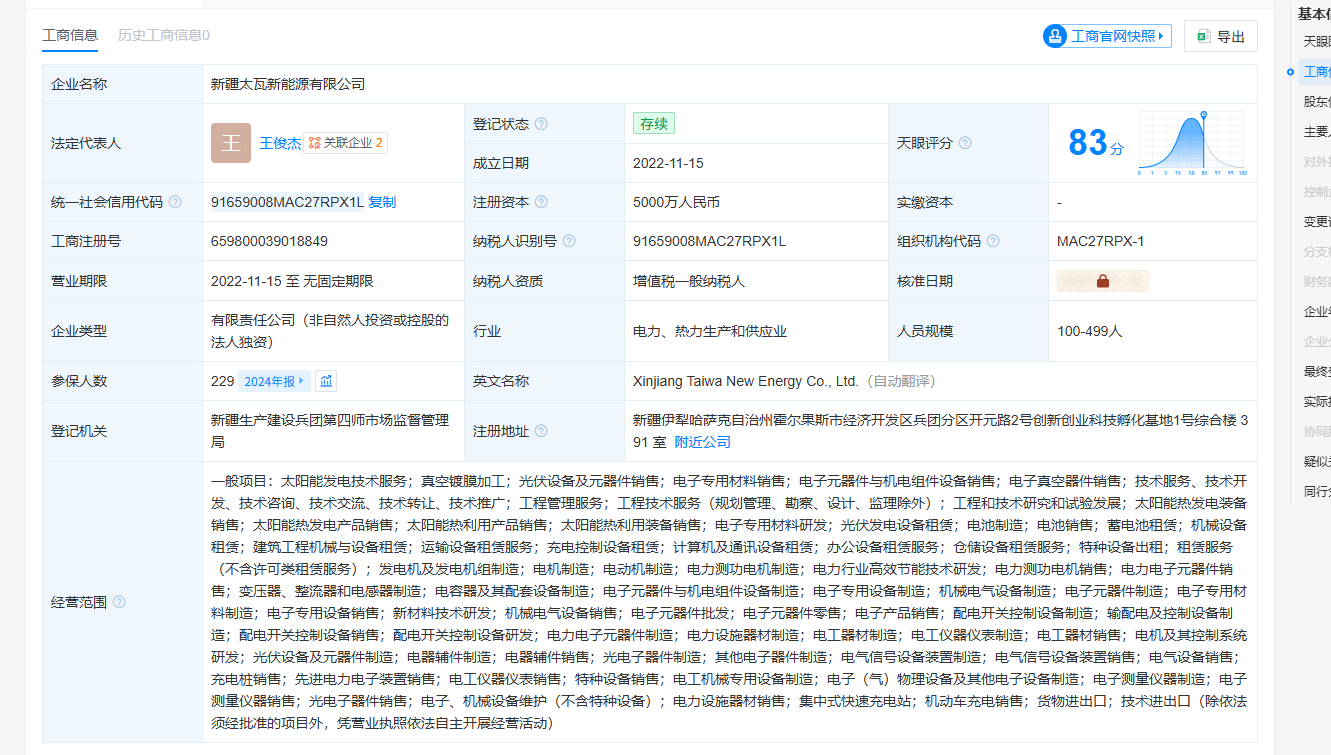Open legal representative 王俊杰's profile link

pyautogui.click(x=280, y=143)
